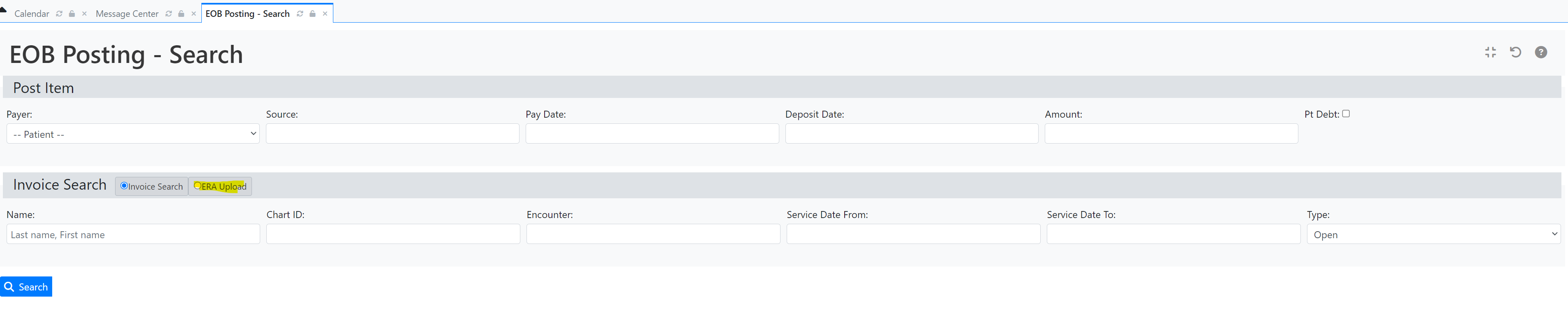
Task: Click the lock icon on the Message Center tab
Action: point(181,14)
